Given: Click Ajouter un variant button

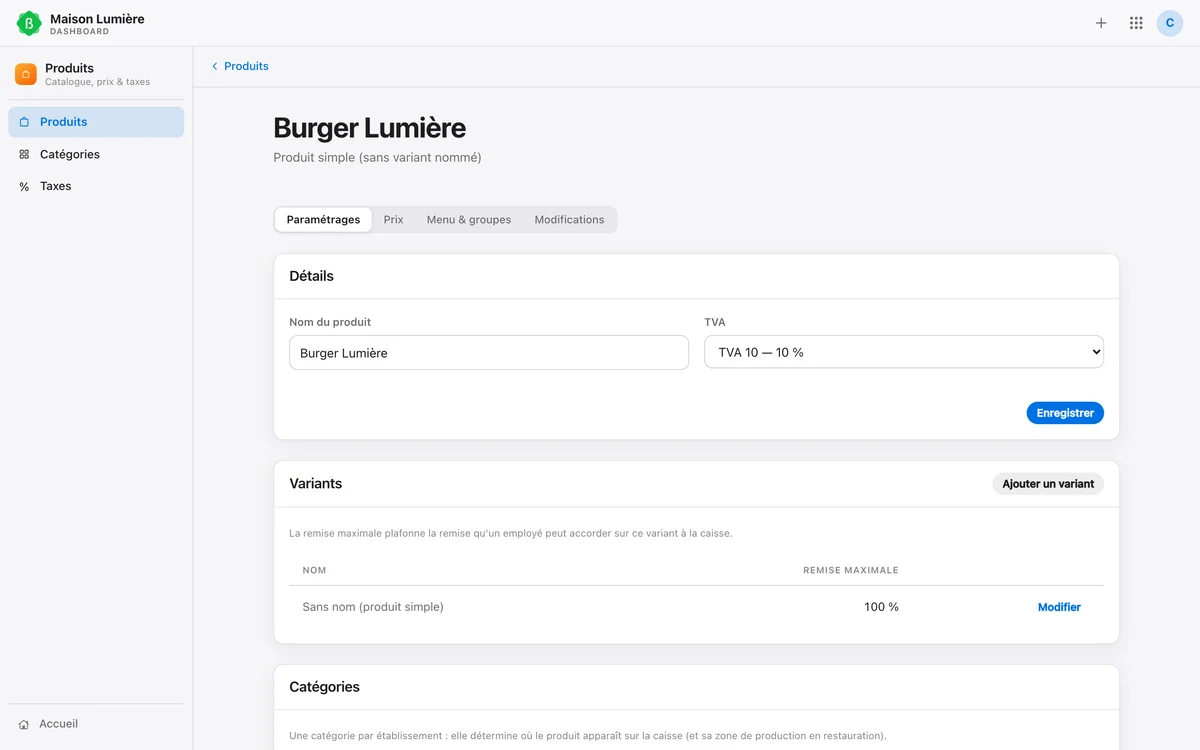Looking at the screenshot, I should click(x=1048, y=484).
